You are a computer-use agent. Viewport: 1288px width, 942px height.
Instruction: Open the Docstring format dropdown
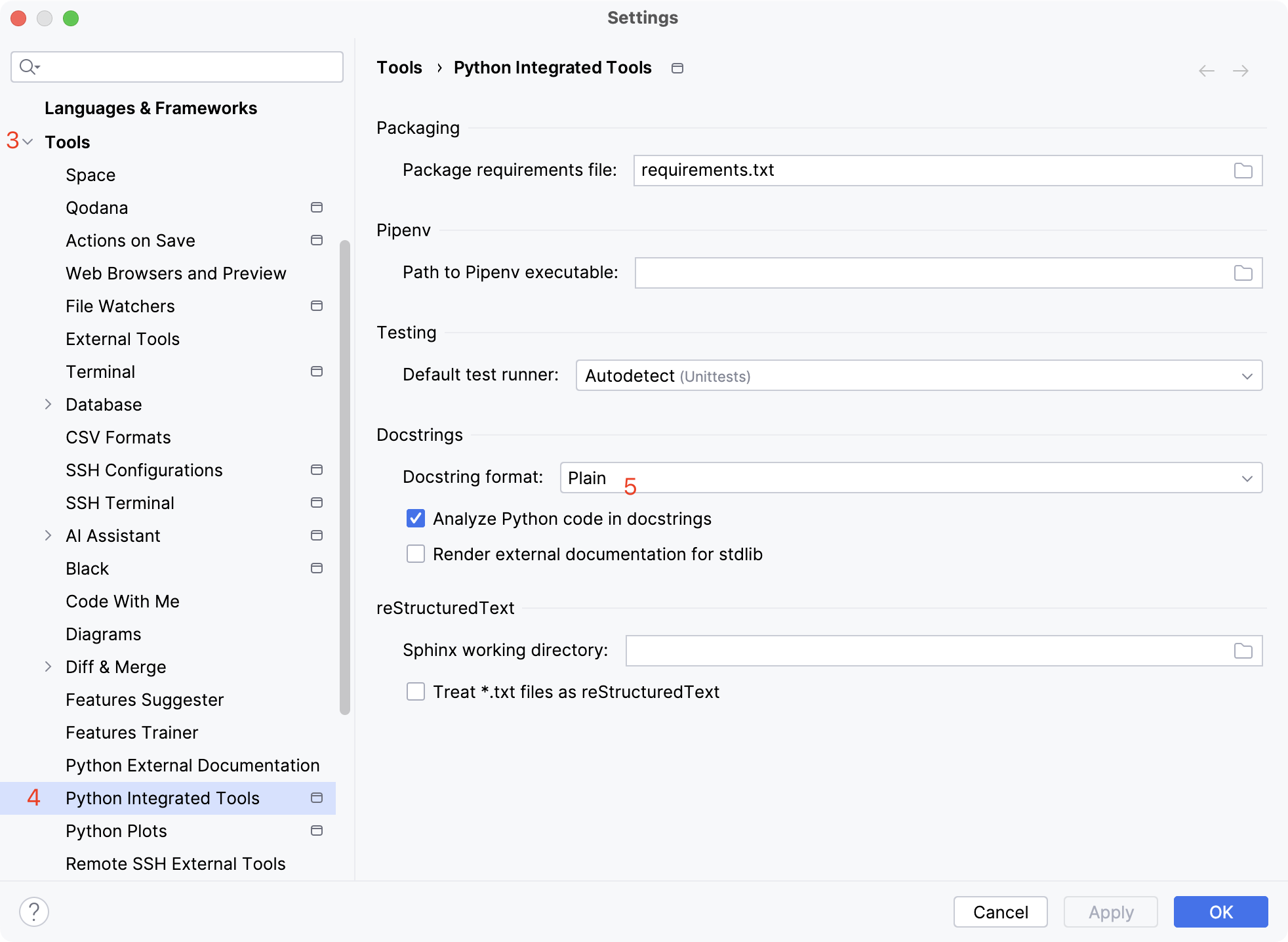point(910,478)
